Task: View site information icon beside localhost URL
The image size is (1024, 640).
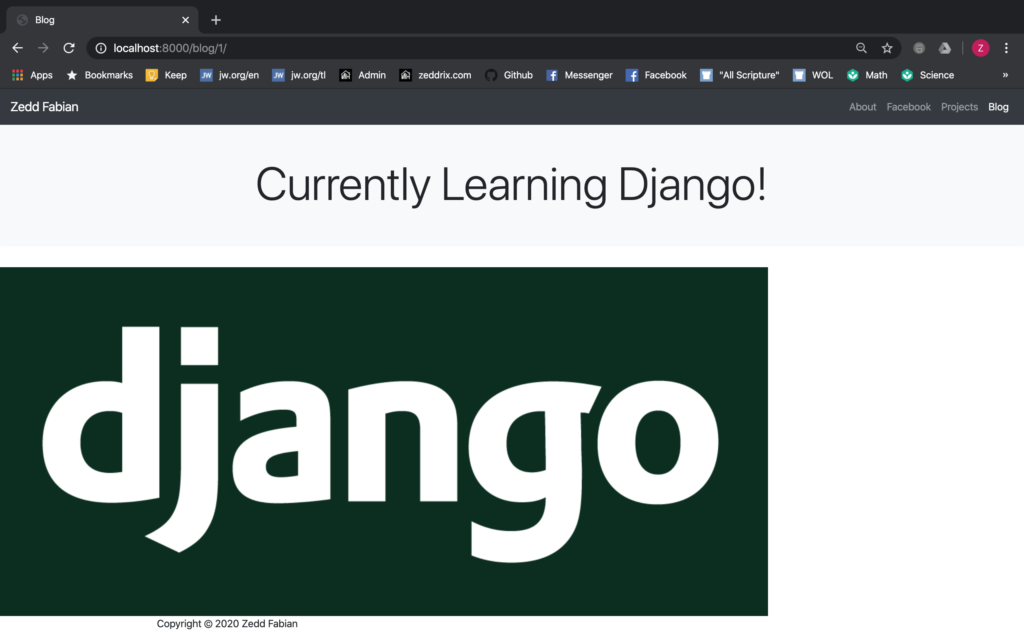Action: (101, 48)
